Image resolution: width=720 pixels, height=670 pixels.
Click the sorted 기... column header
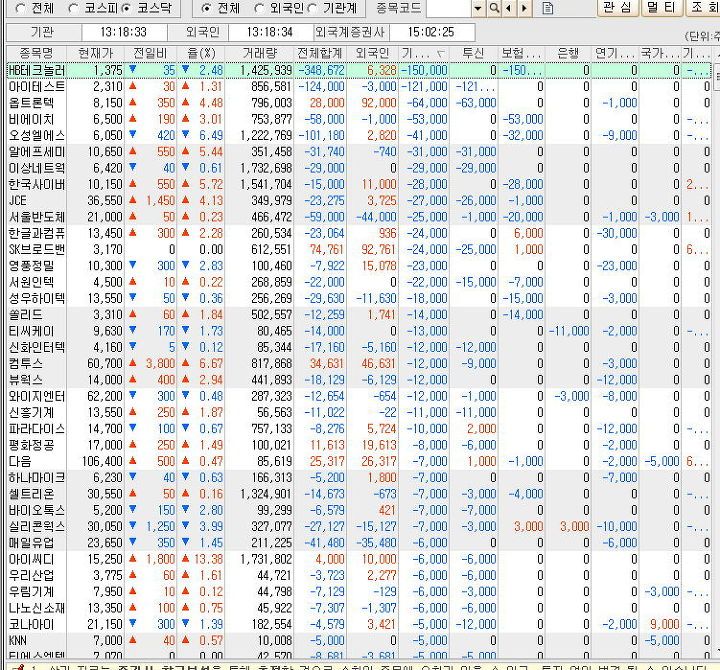(x=423, y=53)
